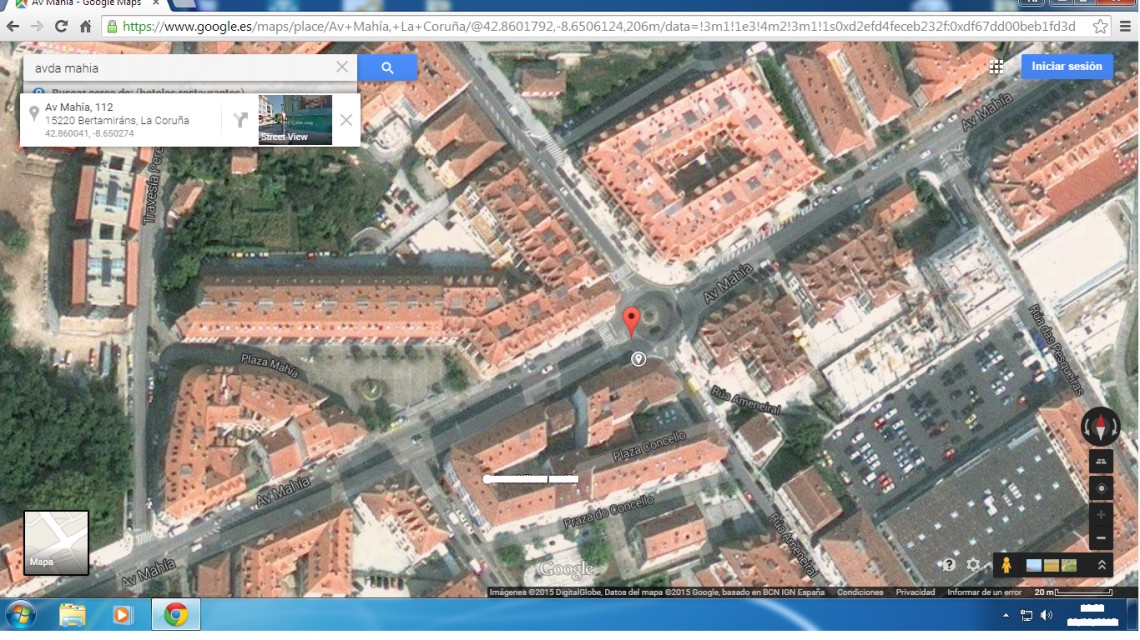
Task: Go back with Chrome's back arrow
Action: coord(12,27)
